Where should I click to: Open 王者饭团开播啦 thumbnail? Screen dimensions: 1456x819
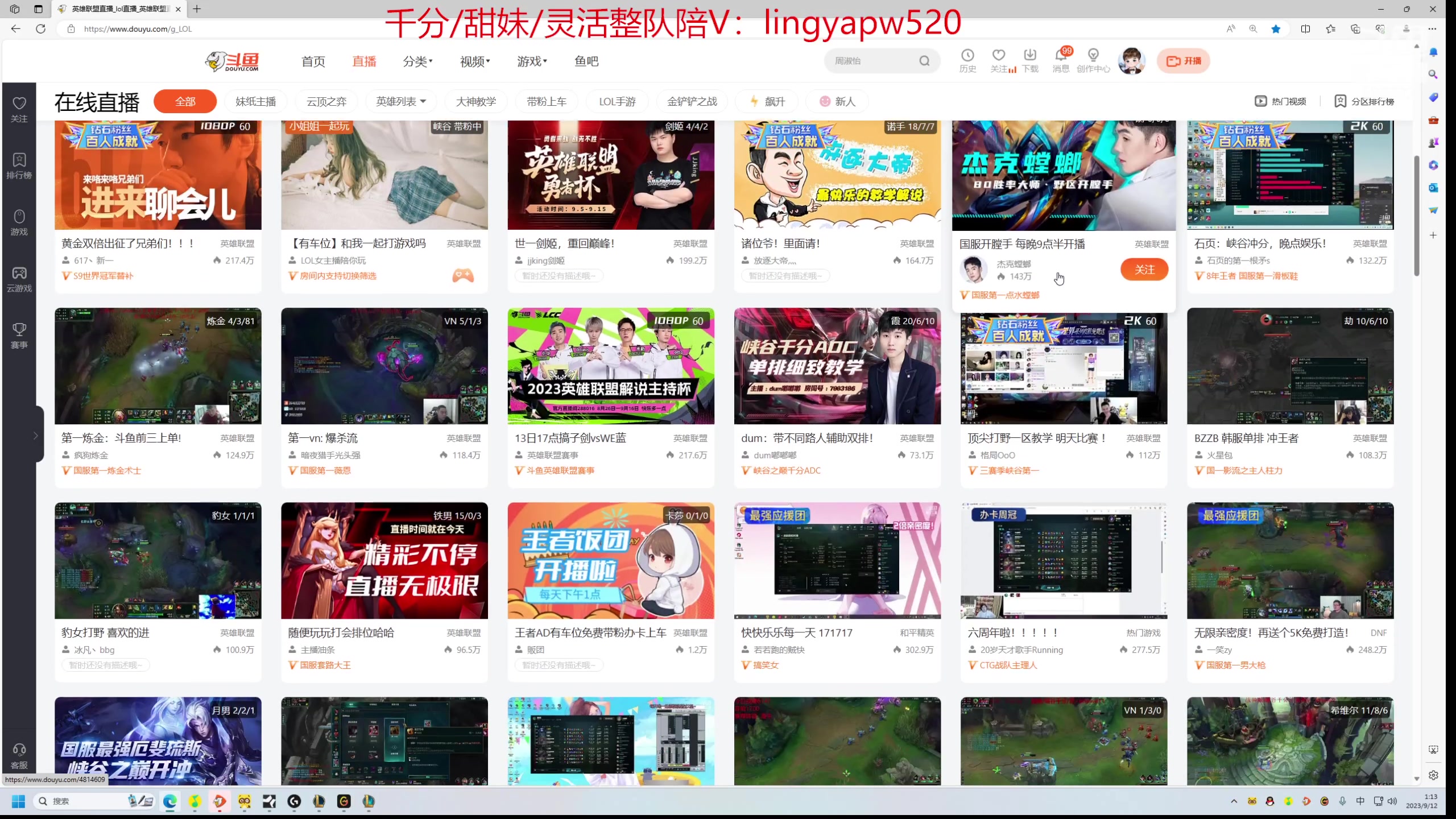(611, 561)
